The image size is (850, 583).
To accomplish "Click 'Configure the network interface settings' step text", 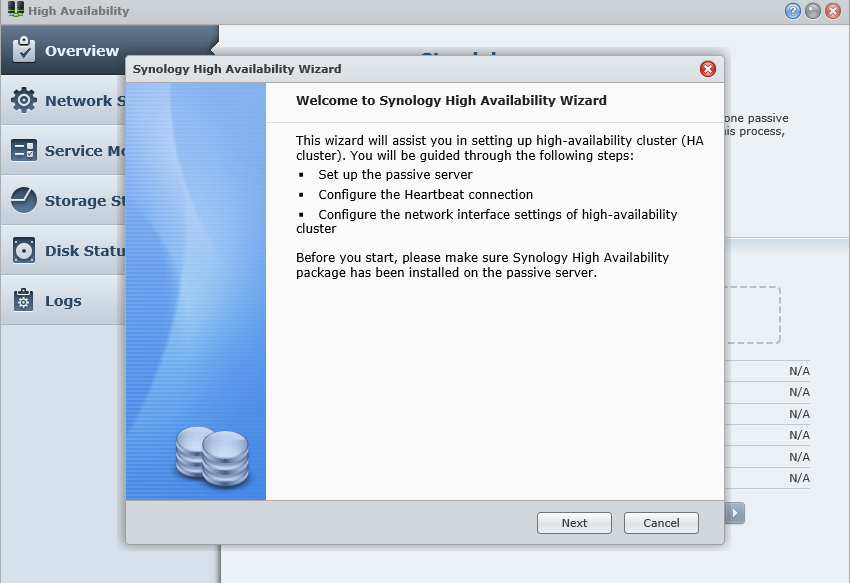I will (x=487, y=221).
